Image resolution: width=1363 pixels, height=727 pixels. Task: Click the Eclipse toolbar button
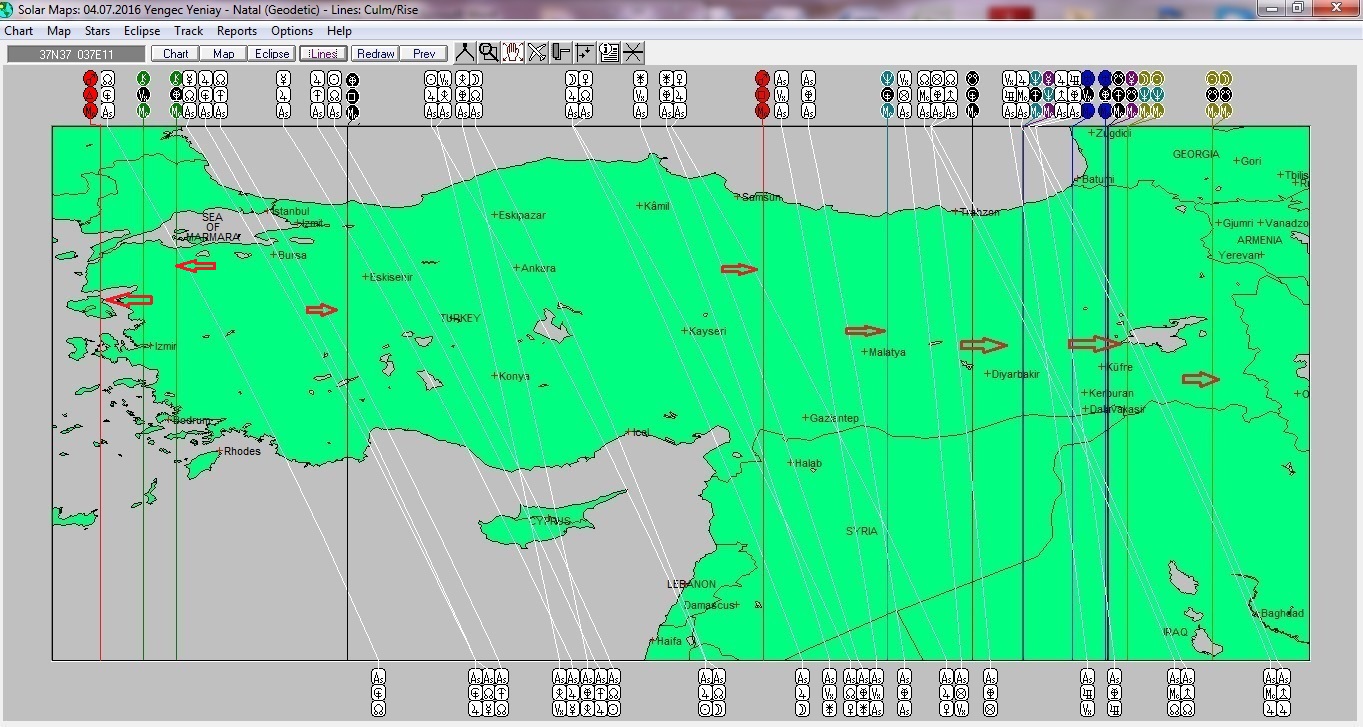[272, 54]
